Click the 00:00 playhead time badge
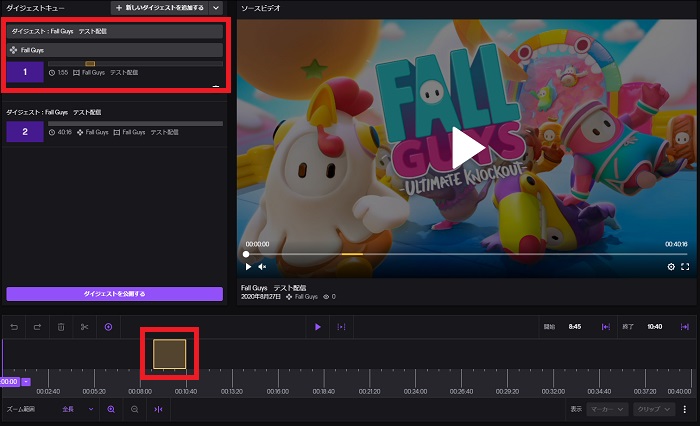The width and height of the screenshot is (700, 426). click(10, 381)
